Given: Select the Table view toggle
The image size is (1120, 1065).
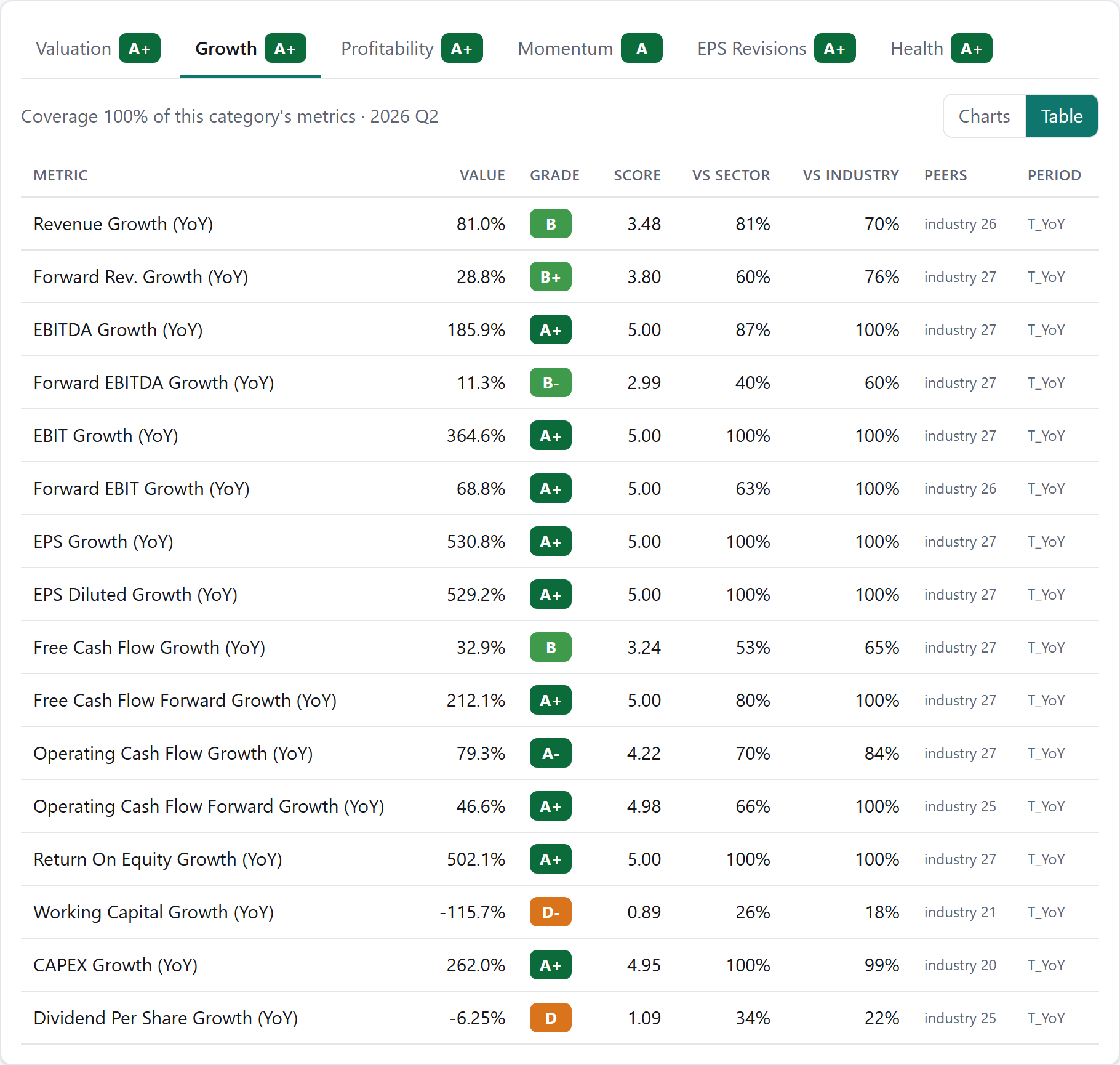Looking at the screenshot, I should pos(1062,116).
